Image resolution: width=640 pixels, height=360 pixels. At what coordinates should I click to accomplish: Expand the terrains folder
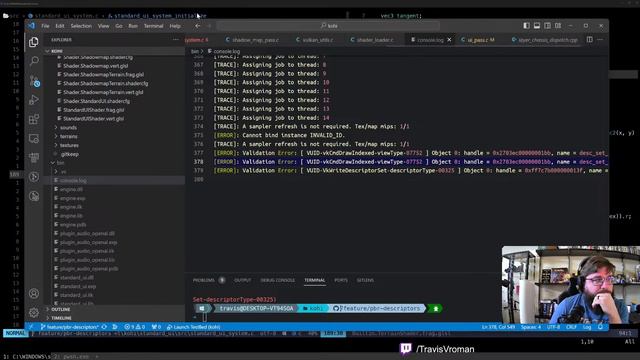click(69, 136)
